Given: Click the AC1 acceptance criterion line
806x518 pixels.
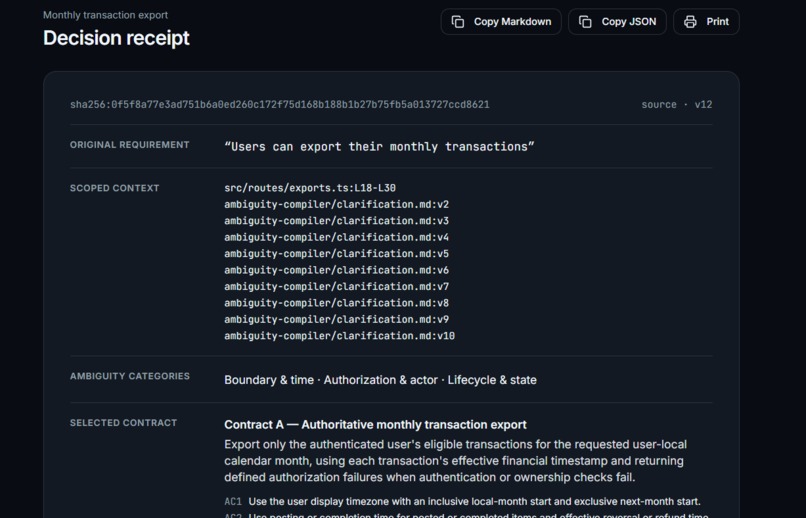Looking at the screenshot, I should [462, 502].
